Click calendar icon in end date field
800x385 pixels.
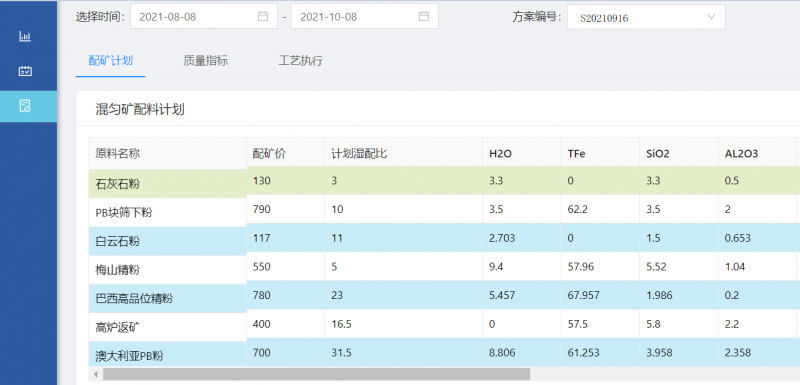pos(423,16)
